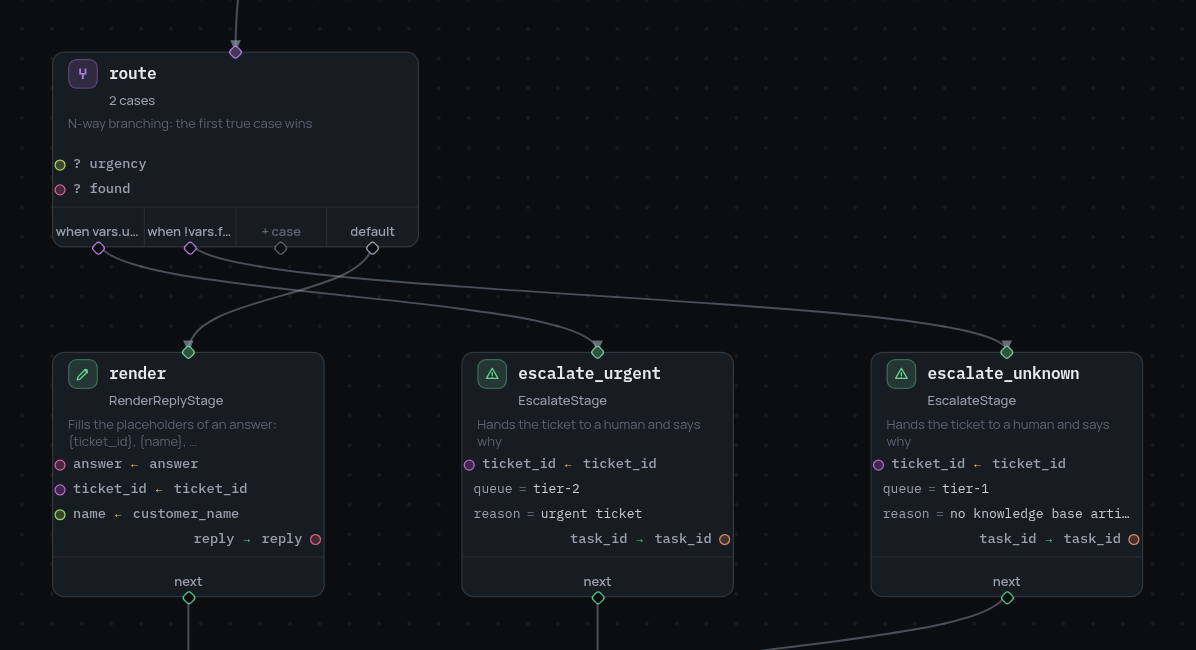Click the input port atop the render node
Image resolution: width=1196 pixels, height=650 pixels.
pyautogui.click(x=188, y=352)
